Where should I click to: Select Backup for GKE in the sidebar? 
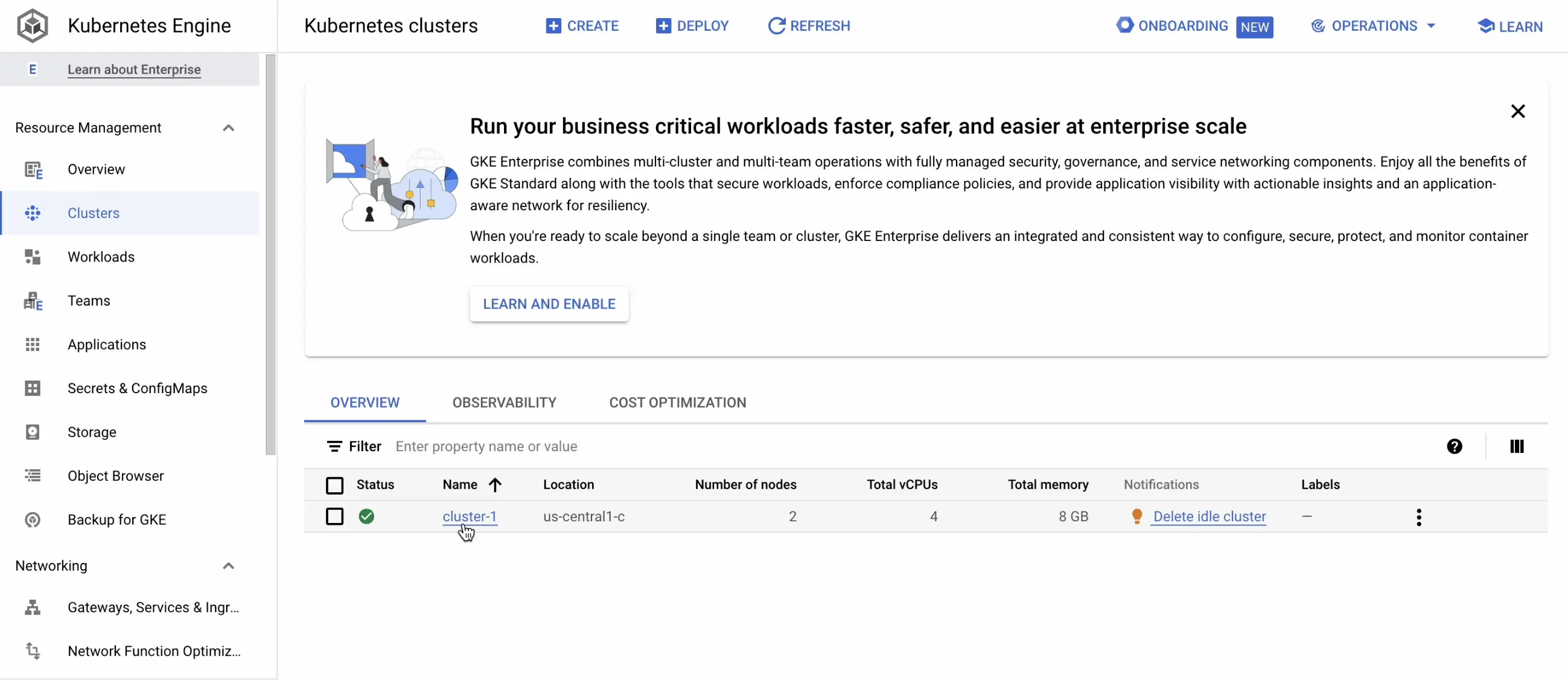tap(116, 520)
